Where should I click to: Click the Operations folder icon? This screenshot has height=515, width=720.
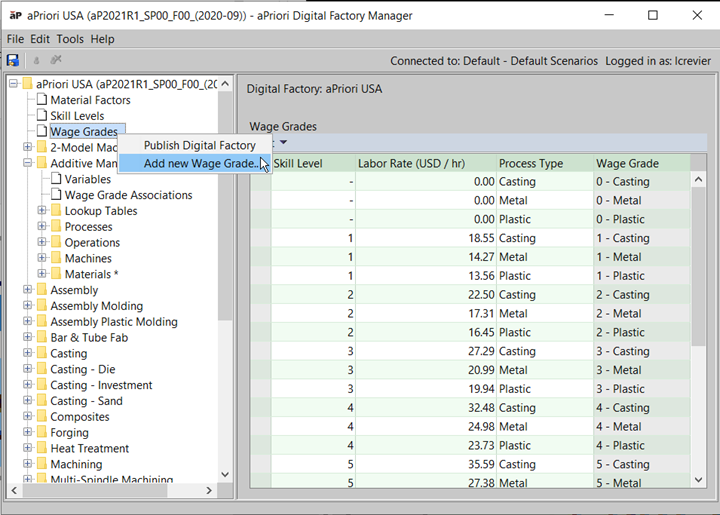pyautogui.click(x=56, y=242)
